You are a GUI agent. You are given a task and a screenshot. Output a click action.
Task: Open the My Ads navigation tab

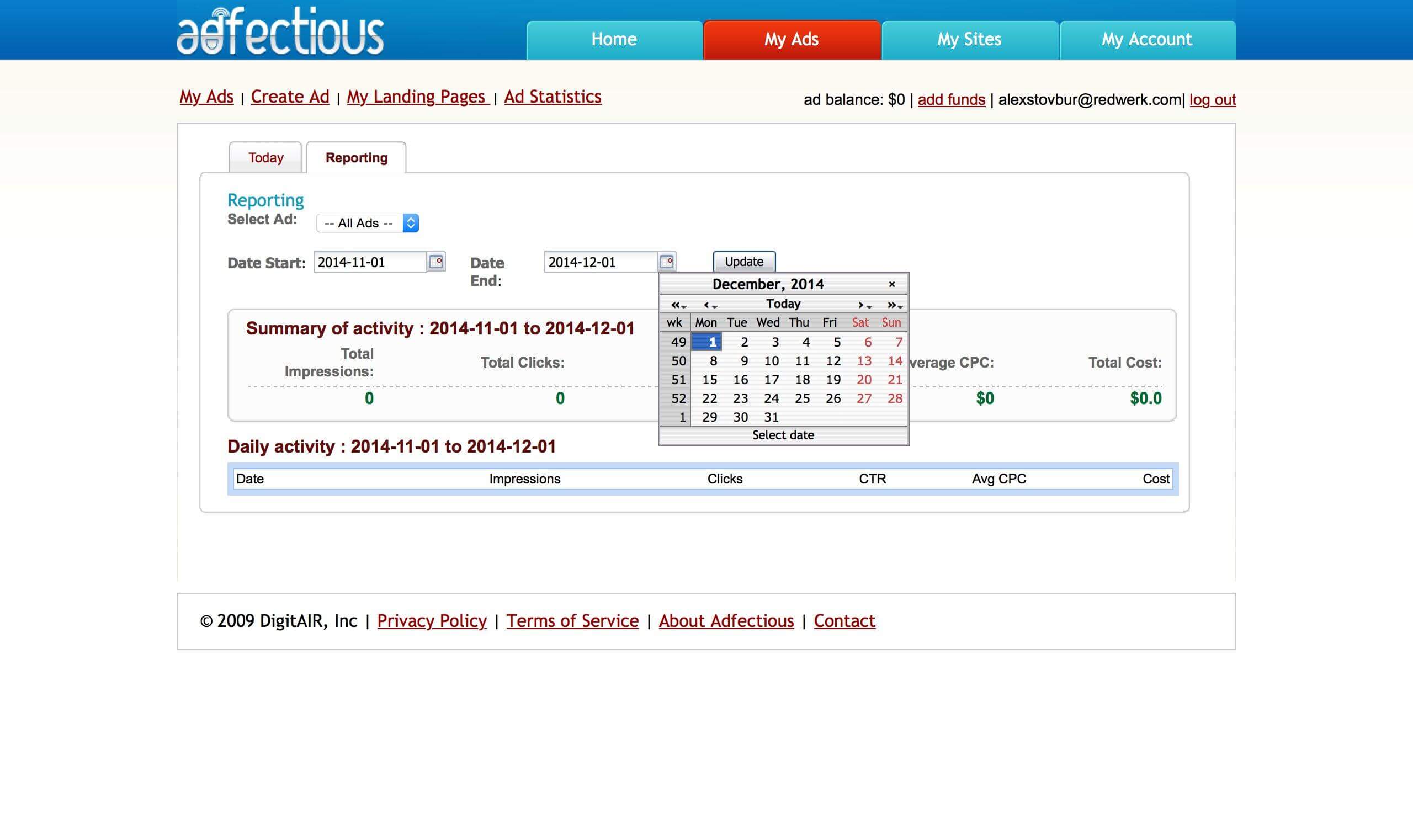coord(792,40)
